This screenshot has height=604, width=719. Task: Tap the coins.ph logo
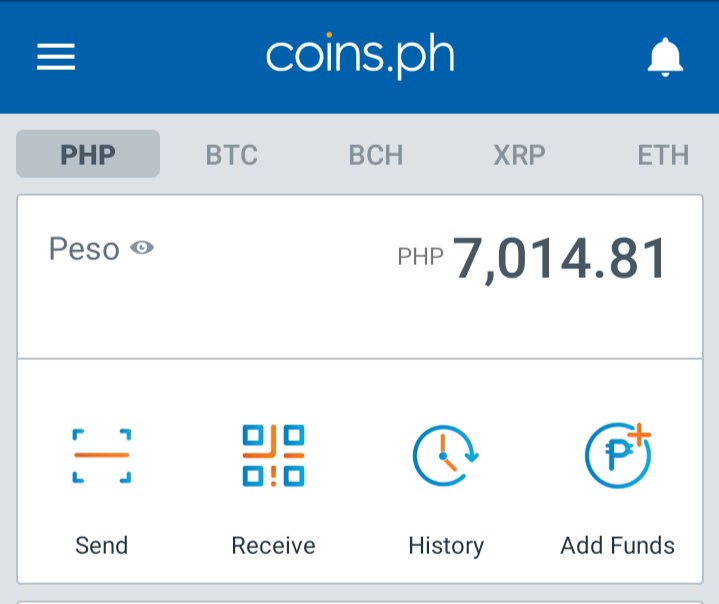tap(360, 56)
